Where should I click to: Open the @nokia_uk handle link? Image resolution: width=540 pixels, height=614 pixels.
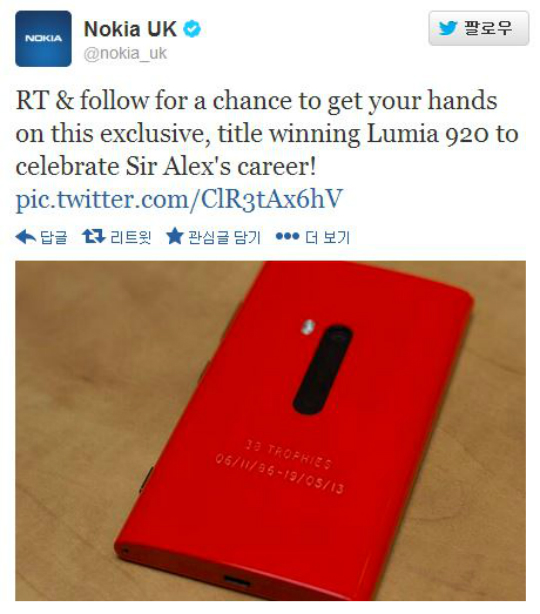[125, 53]
